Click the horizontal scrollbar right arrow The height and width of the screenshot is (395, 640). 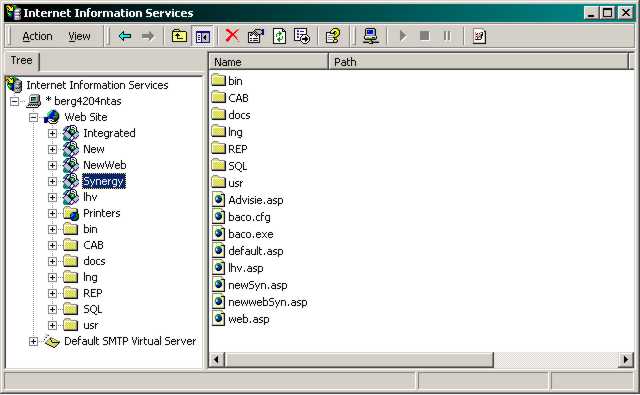pyautogui.click(x=626, y=360)
